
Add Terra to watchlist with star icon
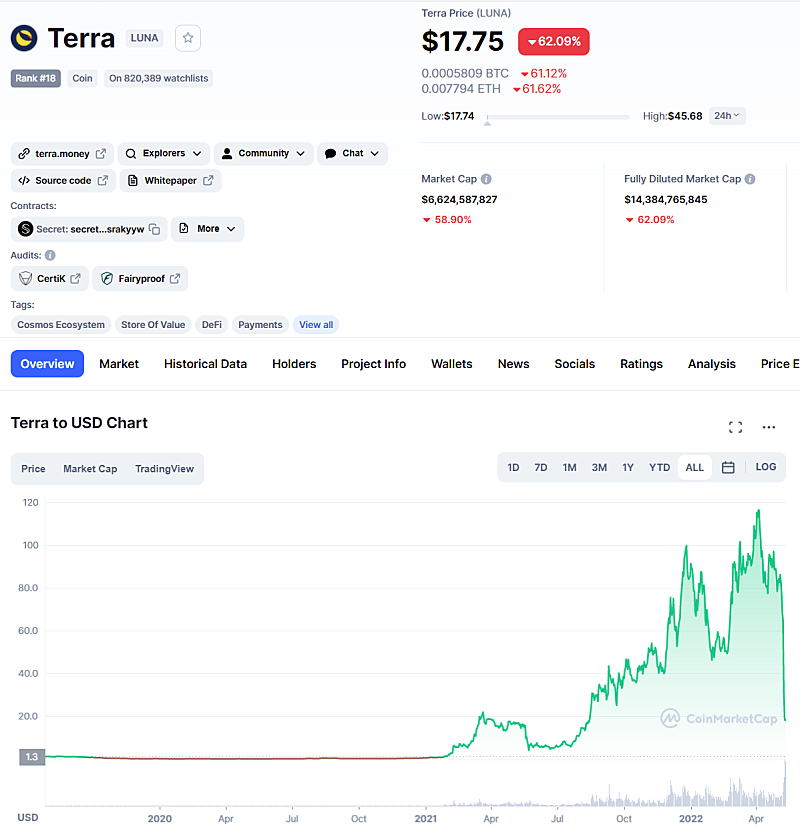[x=188, y=38]
